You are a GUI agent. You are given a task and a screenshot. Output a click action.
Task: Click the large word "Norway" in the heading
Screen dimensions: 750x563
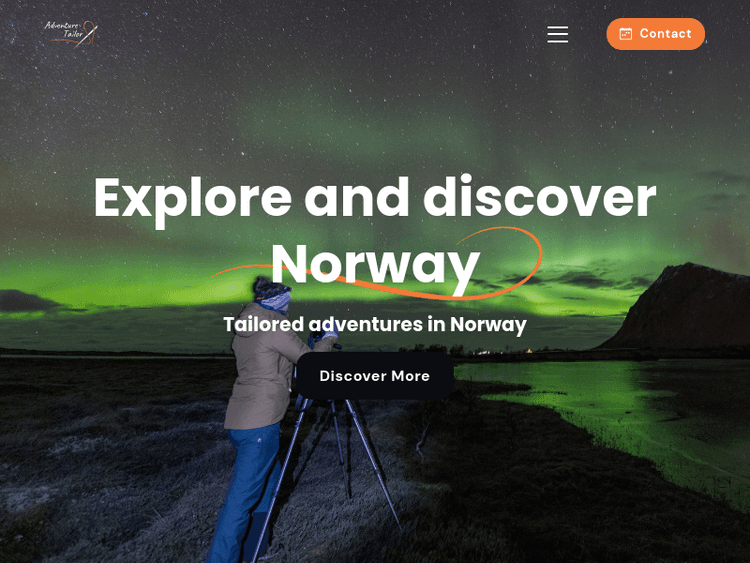coord(375,265)
